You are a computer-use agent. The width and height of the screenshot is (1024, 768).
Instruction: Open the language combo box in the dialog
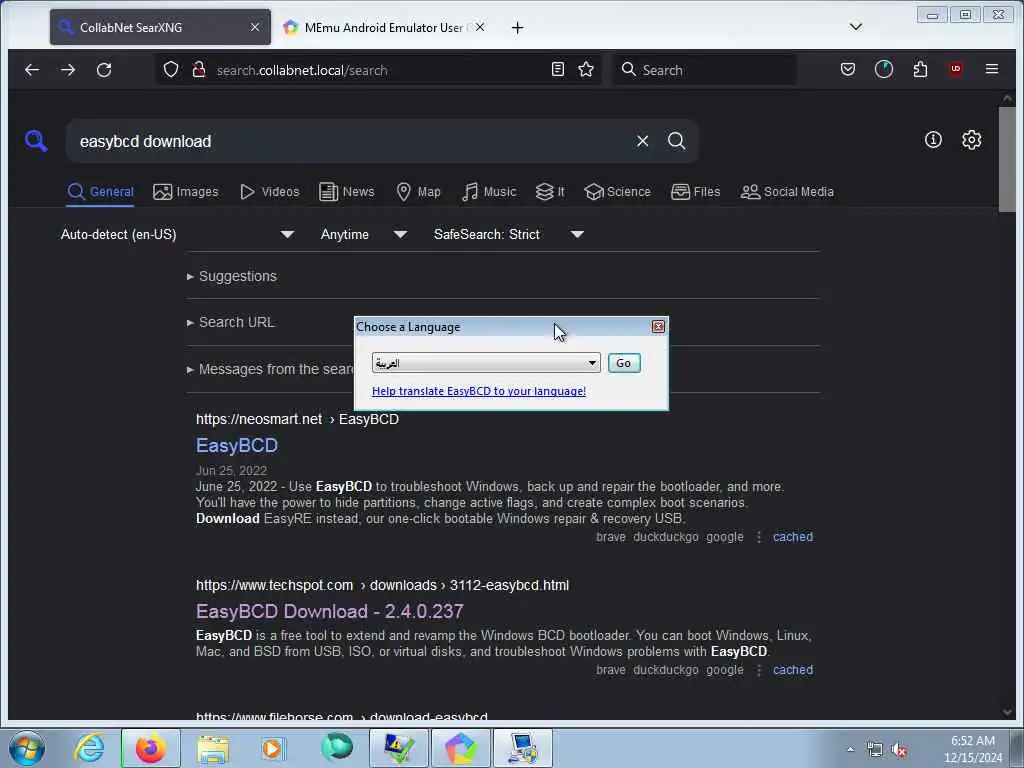(x=486, y=363)
